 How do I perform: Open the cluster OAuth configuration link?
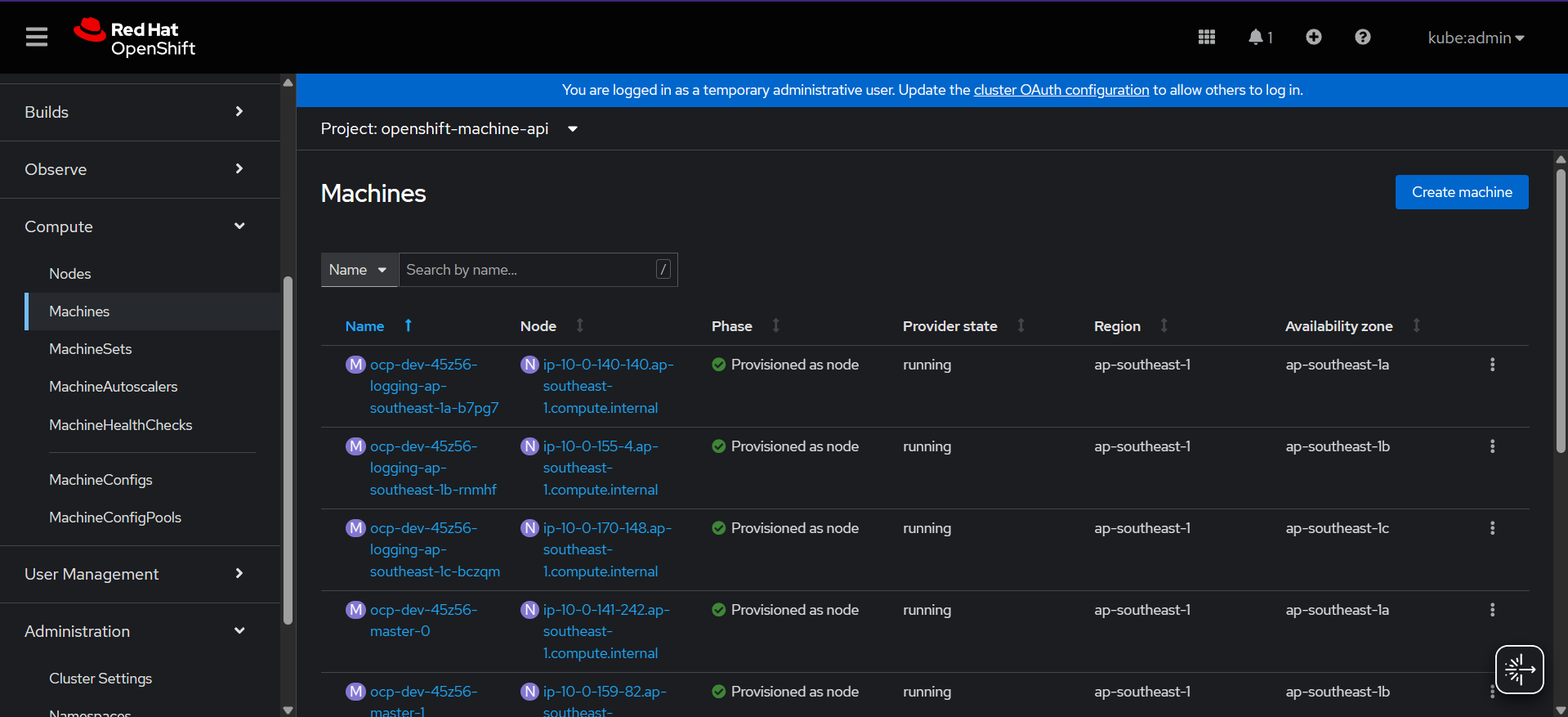(x=1061, y=90)
